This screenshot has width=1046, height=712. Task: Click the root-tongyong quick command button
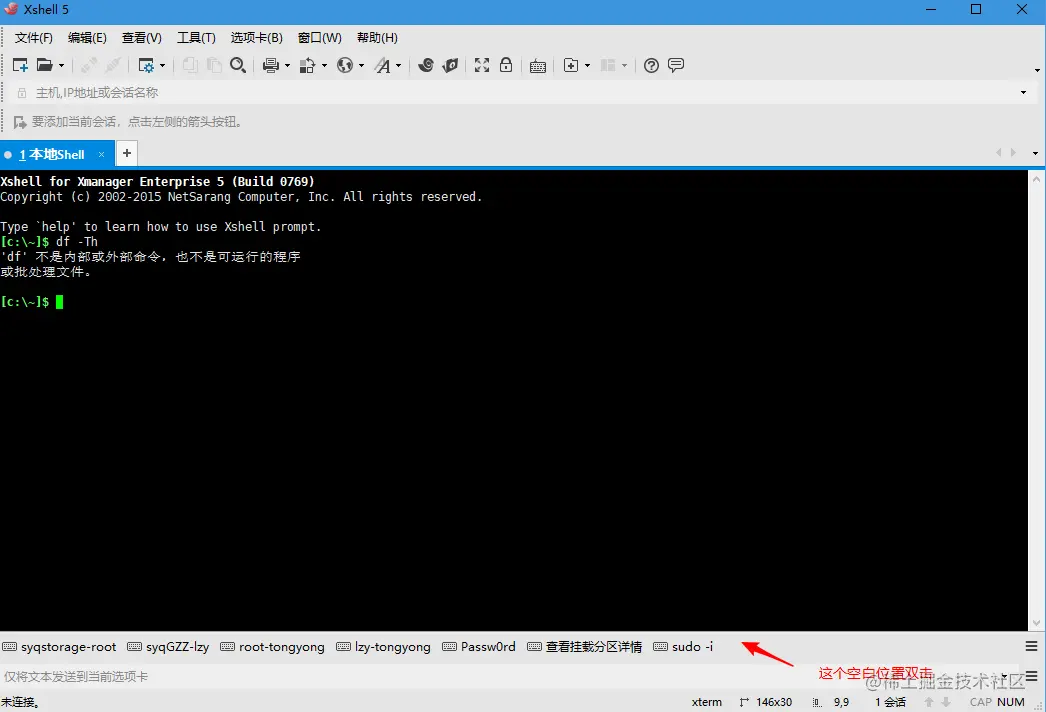pyautogui.click(x=272, y=647)
